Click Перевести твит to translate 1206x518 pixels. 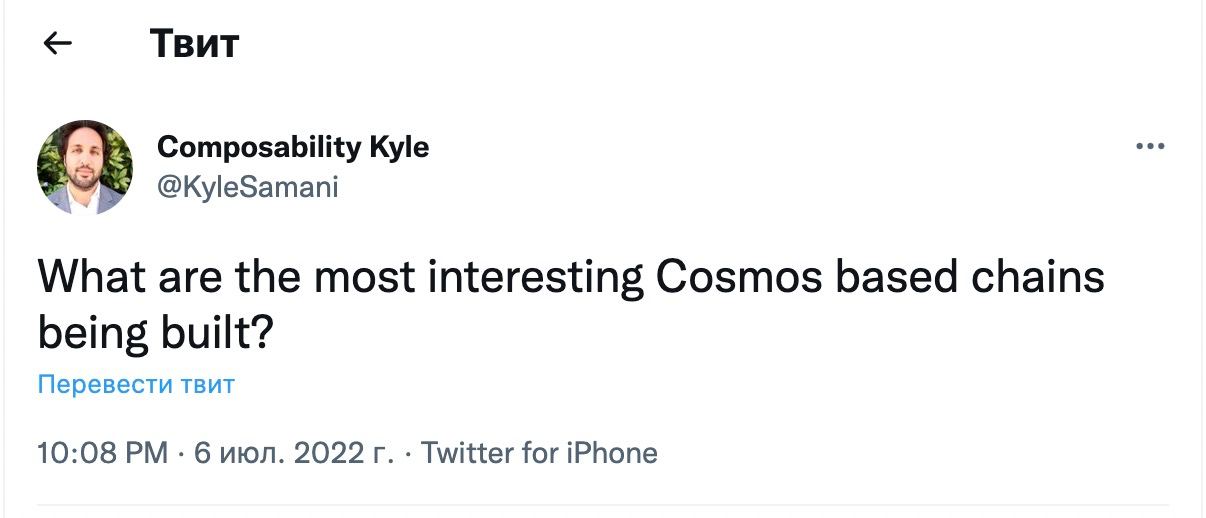(136, 384)
